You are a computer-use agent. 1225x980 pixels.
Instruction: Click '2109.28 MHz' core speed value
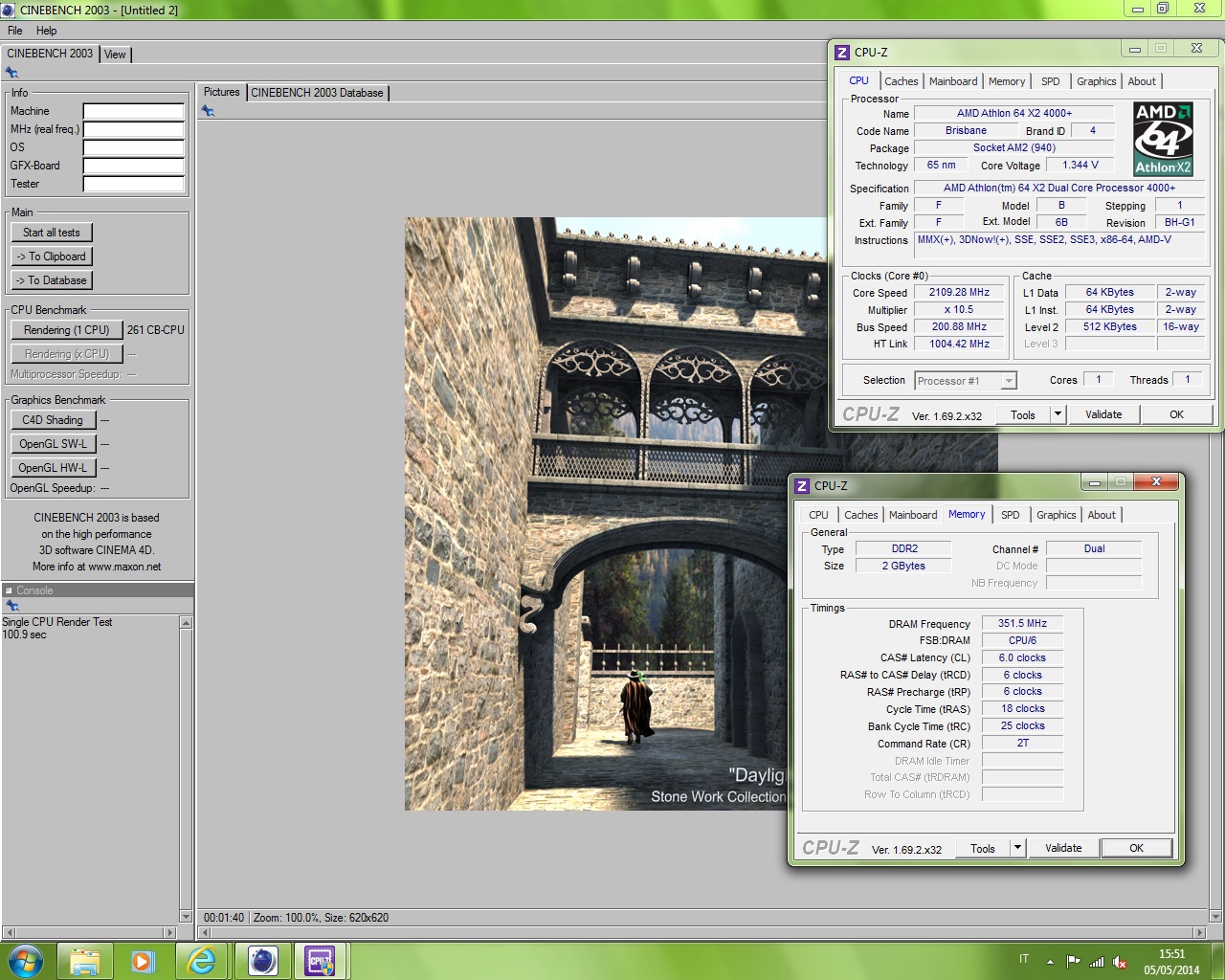(x=959, y=292)
